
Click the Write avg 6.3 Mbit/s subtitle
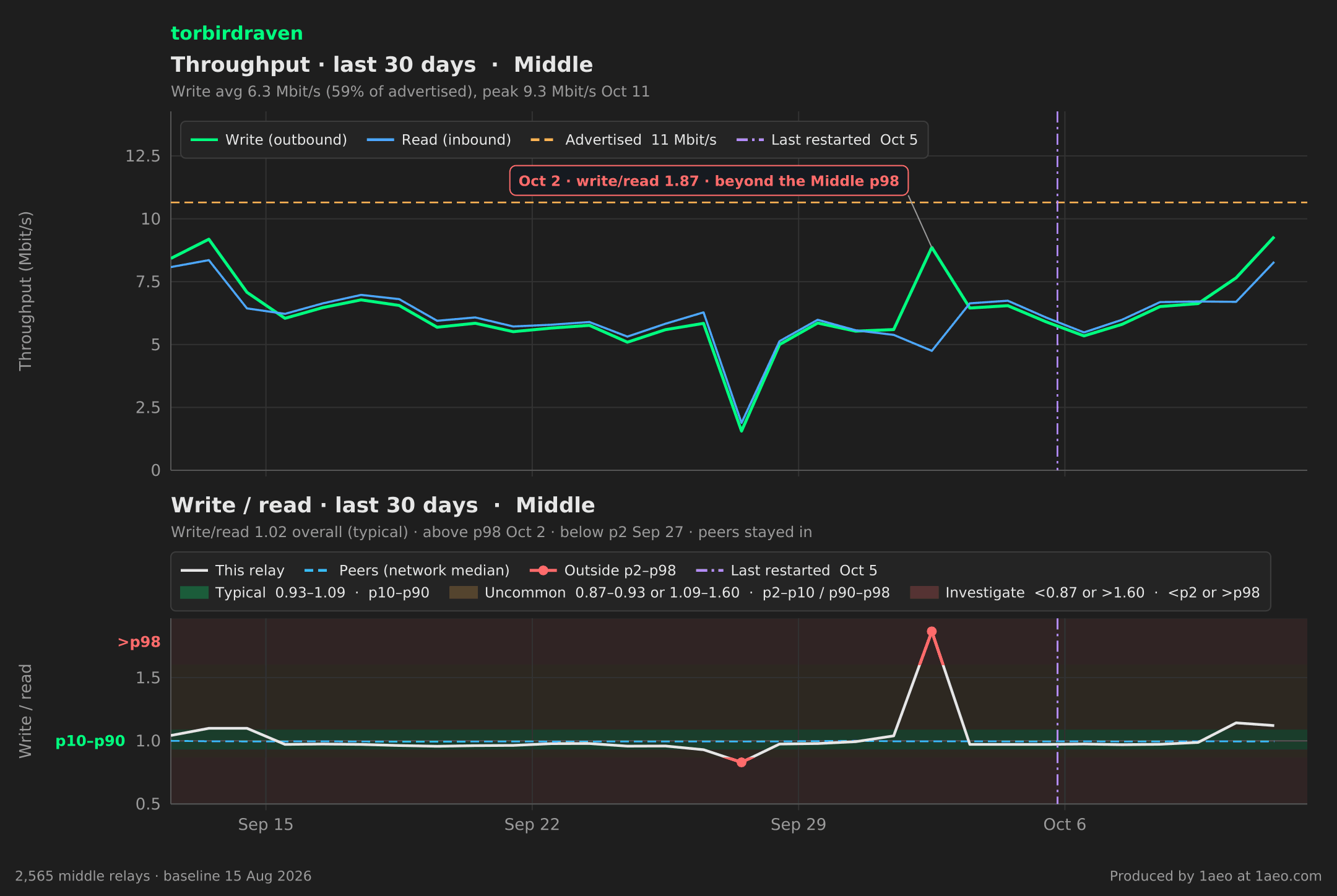pos(410,92)
